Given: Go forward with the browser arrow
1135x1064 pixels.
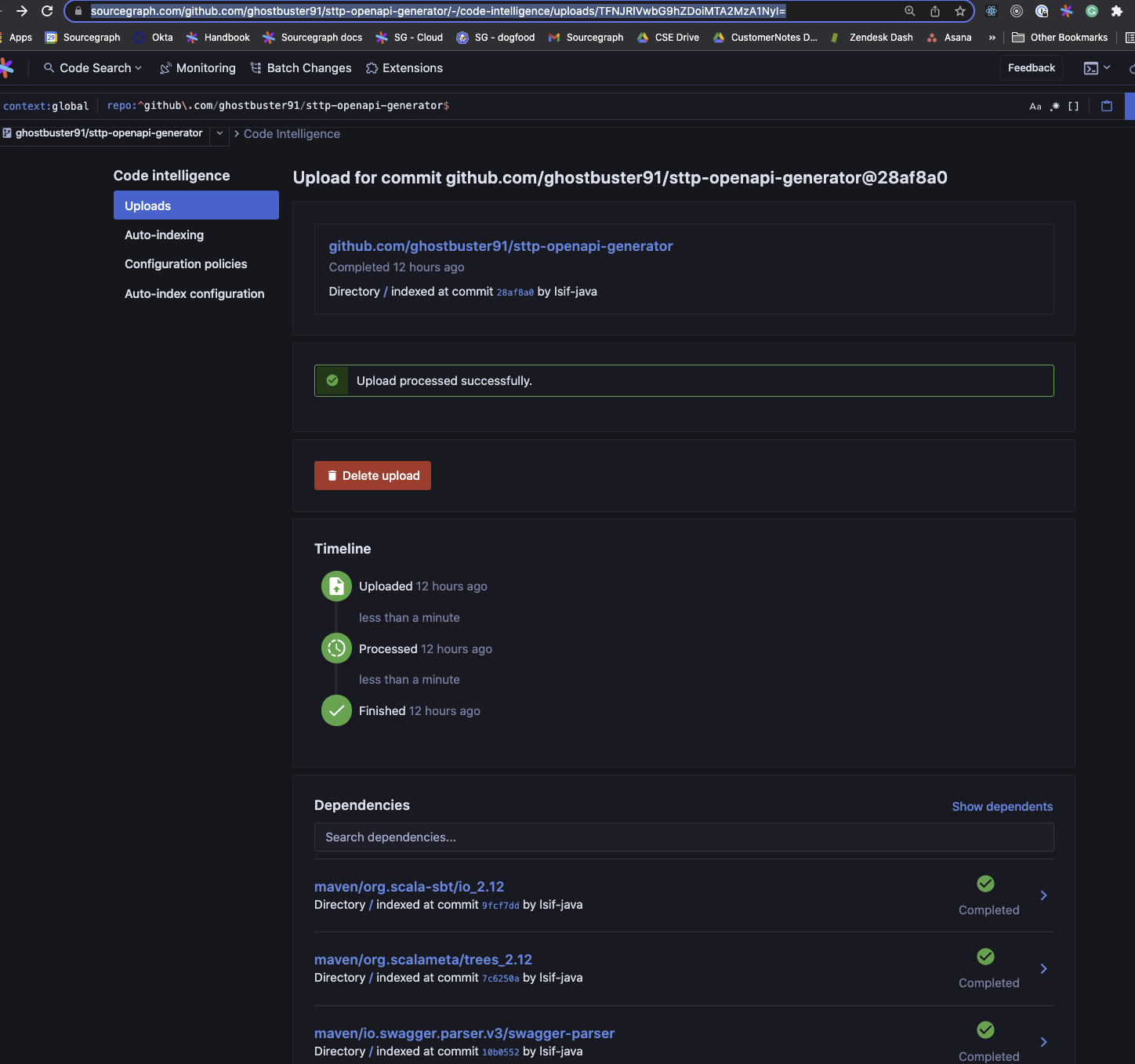Looking at the screenshot, I should pos(22,11).
